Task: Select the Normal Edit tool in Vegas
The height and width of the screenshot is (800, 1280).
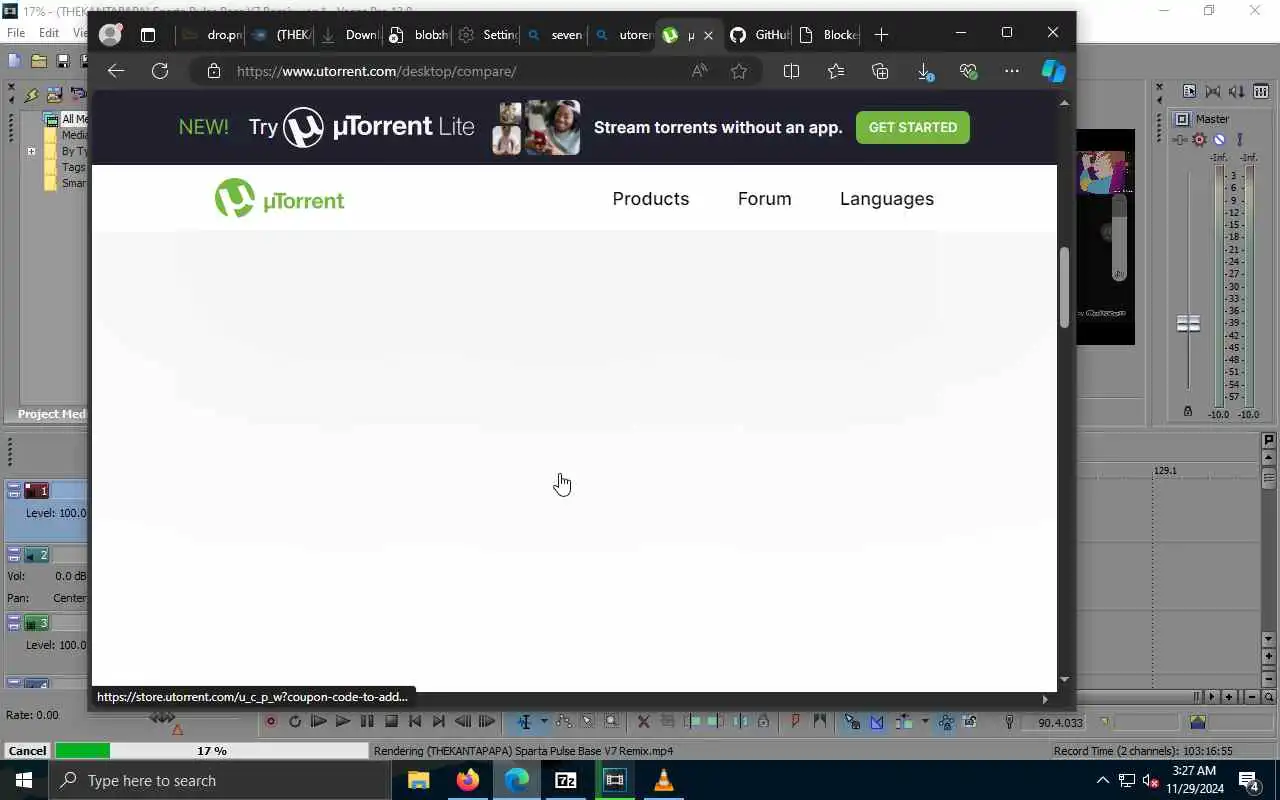Action: (524, 721)
